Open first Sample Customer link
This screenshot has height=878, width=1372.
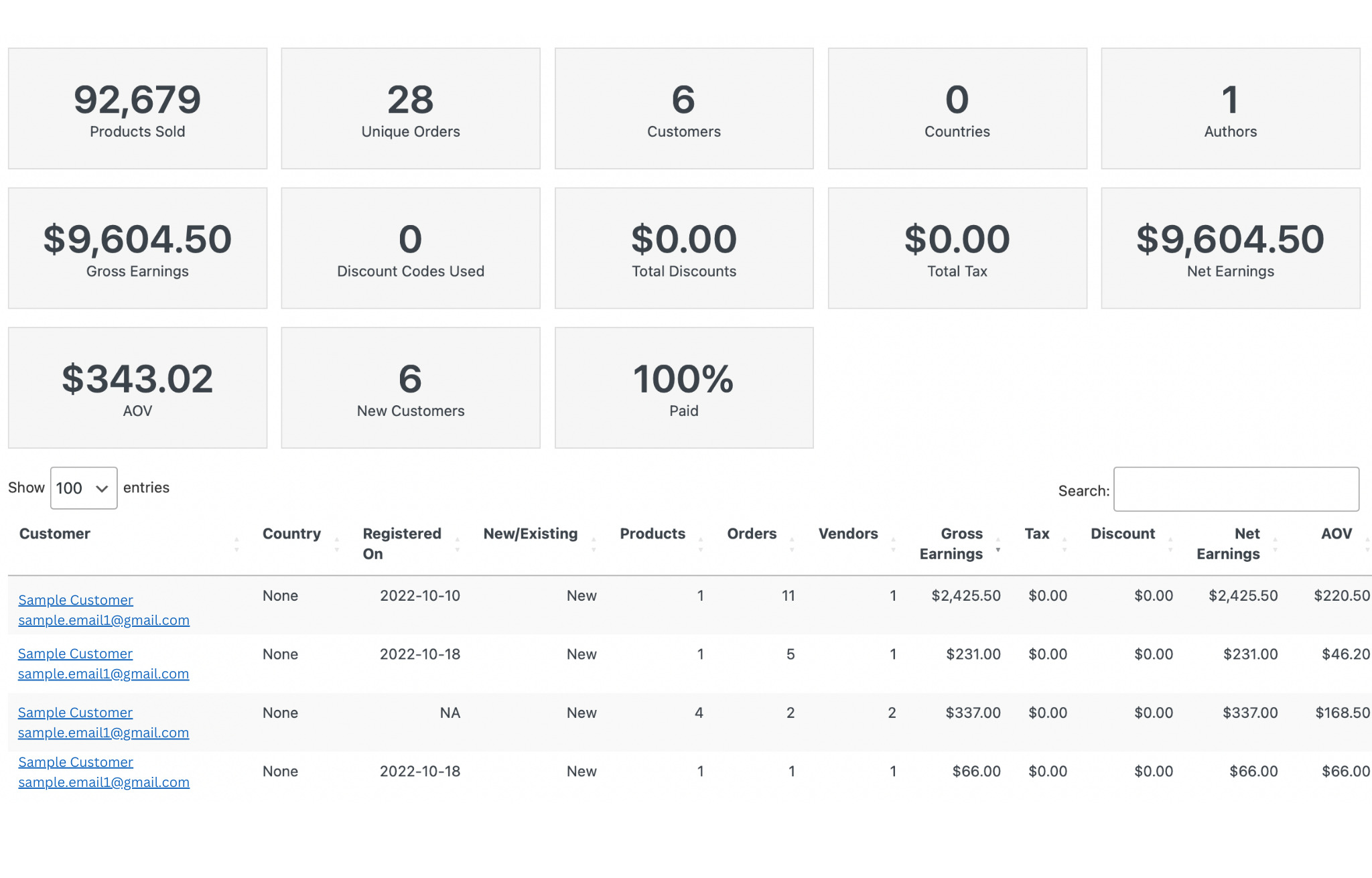pyautogui.click(x=76, y=600)
